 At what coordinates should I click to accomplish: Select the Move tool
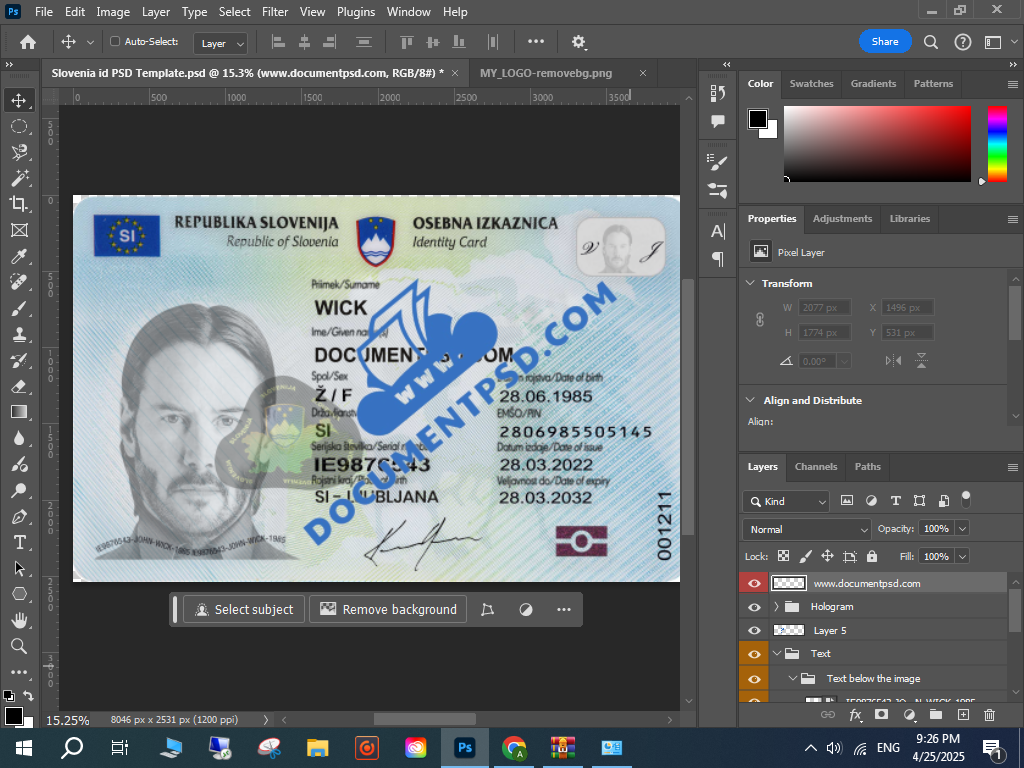point(19,100)
